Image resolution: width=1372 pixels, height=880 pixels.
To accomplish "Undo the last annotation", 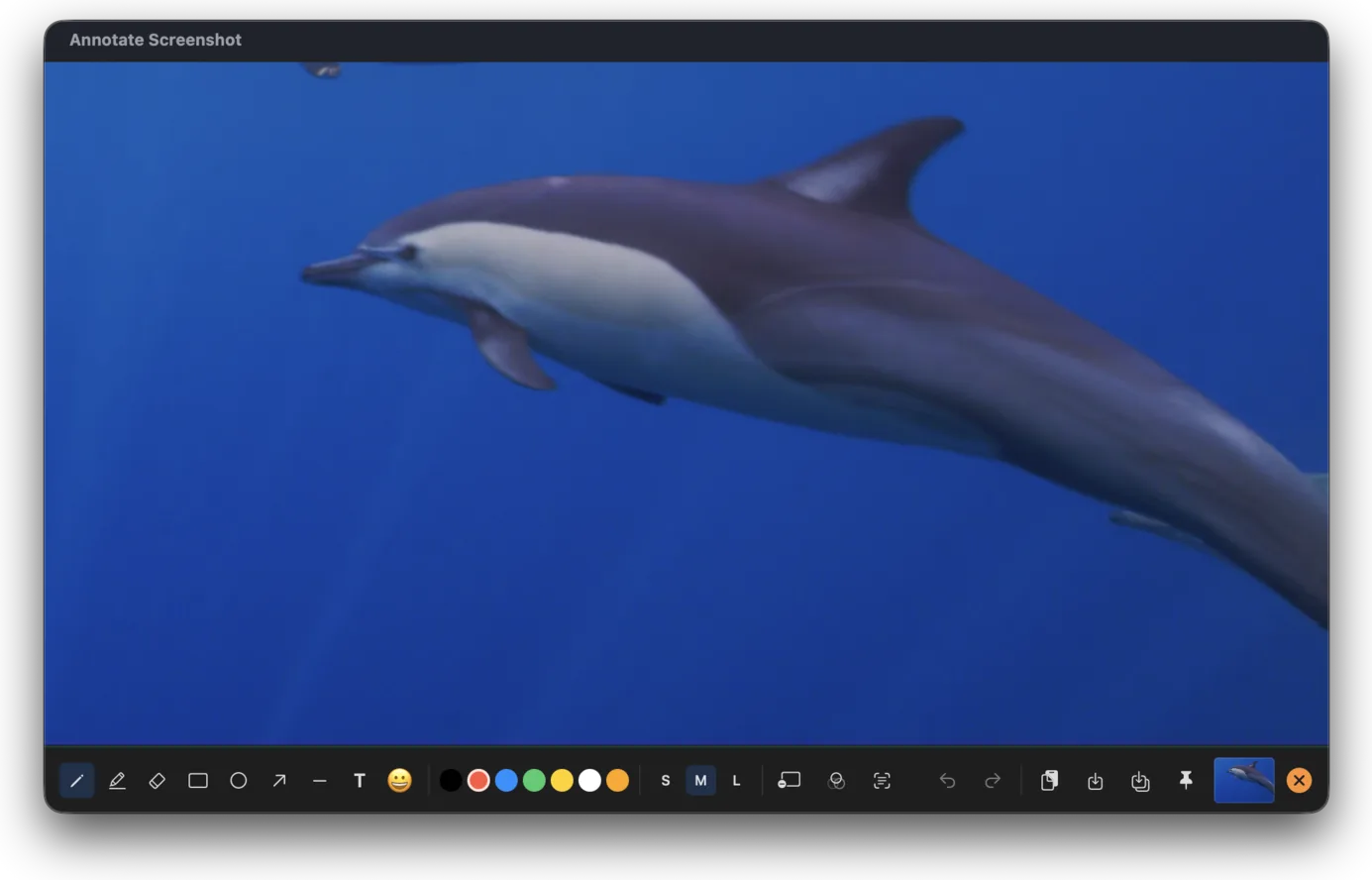I will (x=947, y=781).
